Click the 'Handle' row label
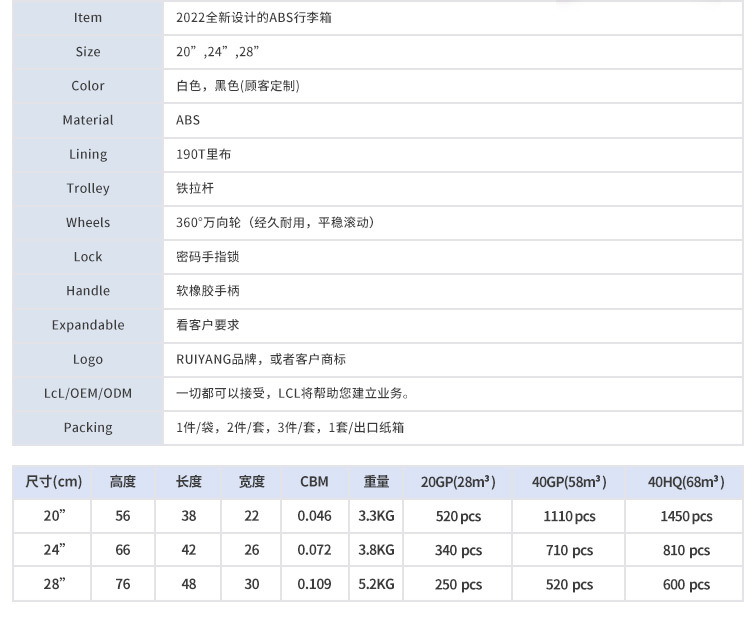750x631 pixels. pos(88,291)
